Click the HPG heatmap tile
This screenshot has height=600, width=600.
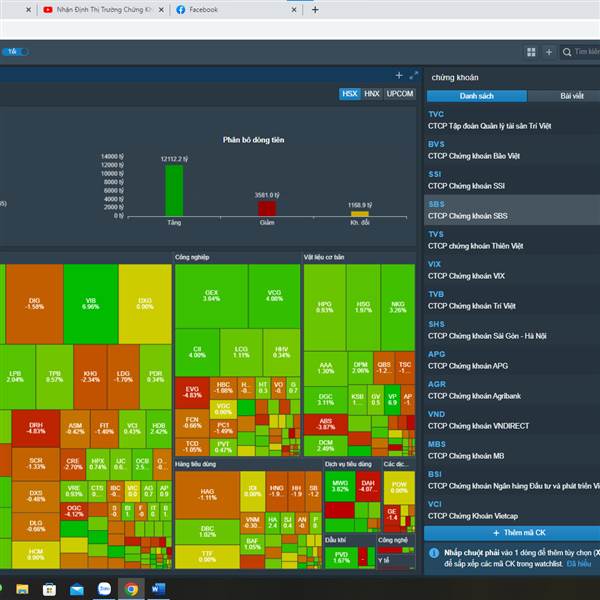pyautogui.click(x=324, y=307)
